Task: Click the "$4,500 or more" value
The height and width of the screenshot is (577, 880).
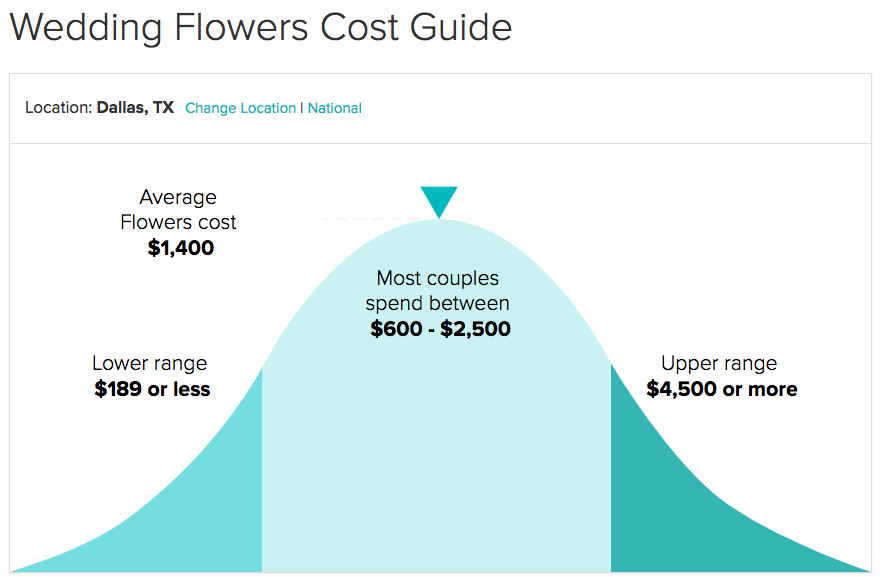Action: click(721, 389)
